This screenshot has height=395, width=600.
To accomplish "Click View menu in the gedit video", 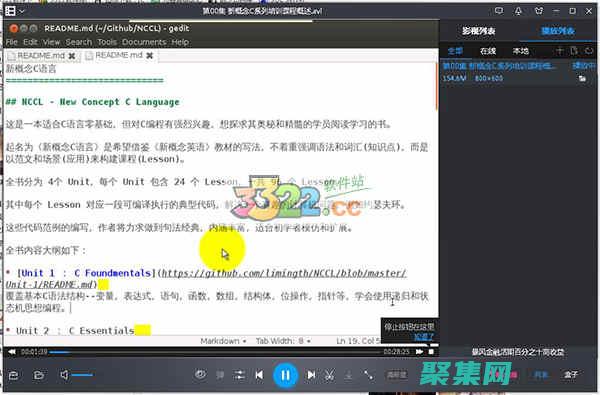I will click(x=51, y=42).
